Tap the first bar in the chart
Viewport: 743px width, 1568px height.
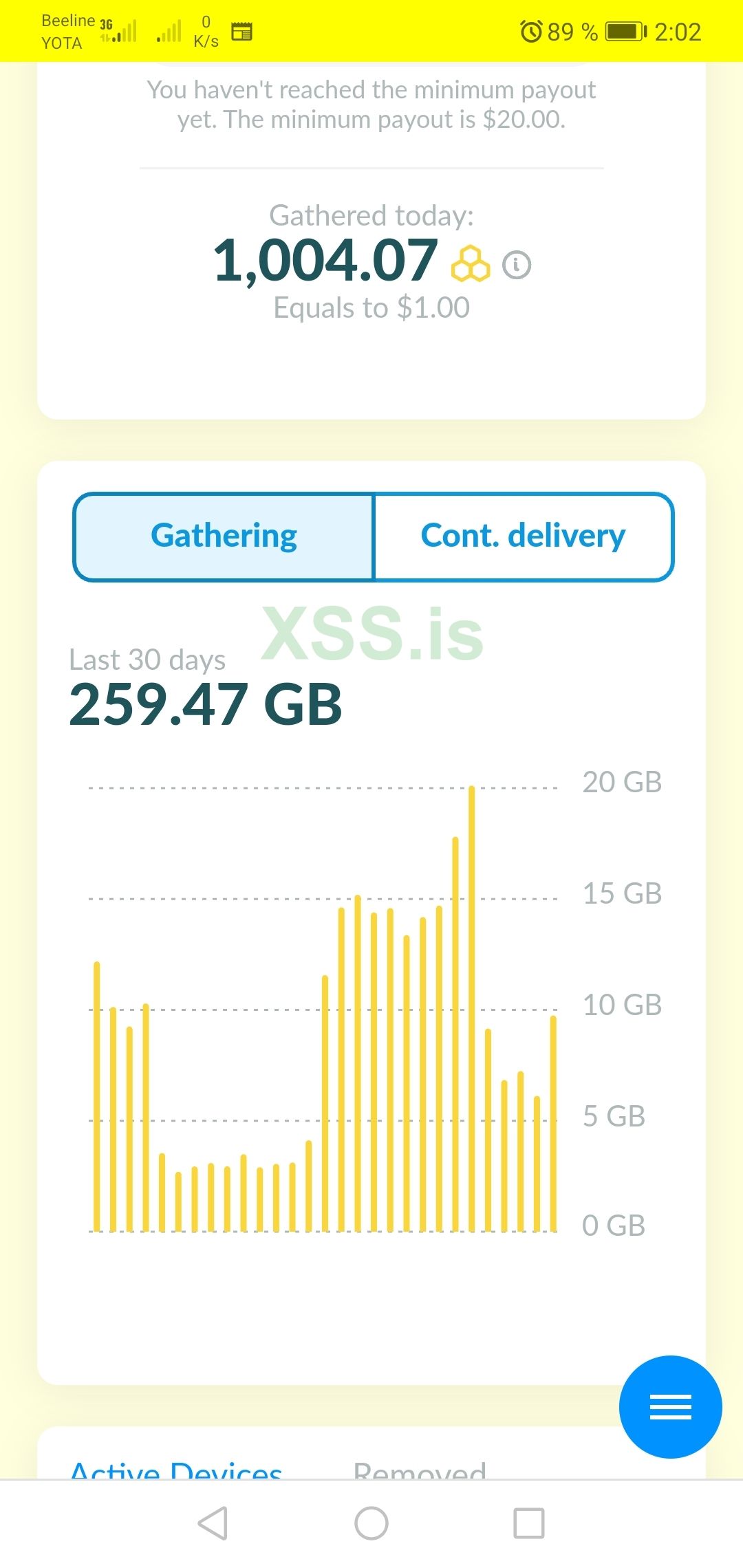97,1097
